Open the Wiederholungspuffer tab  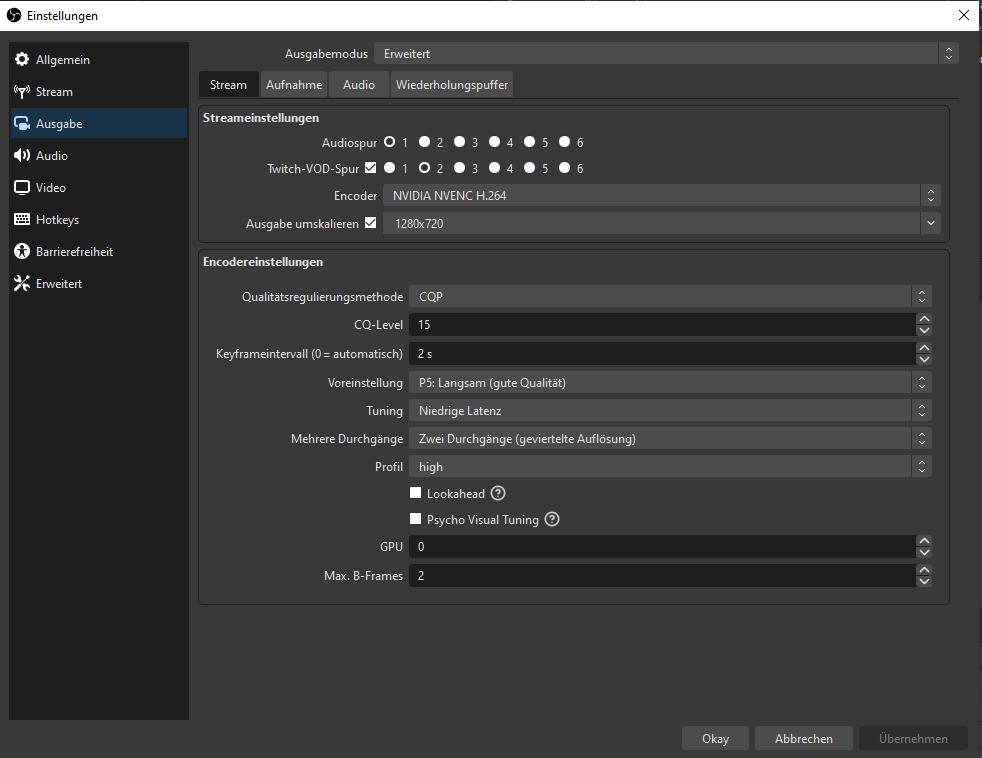(x=452, y=85)
